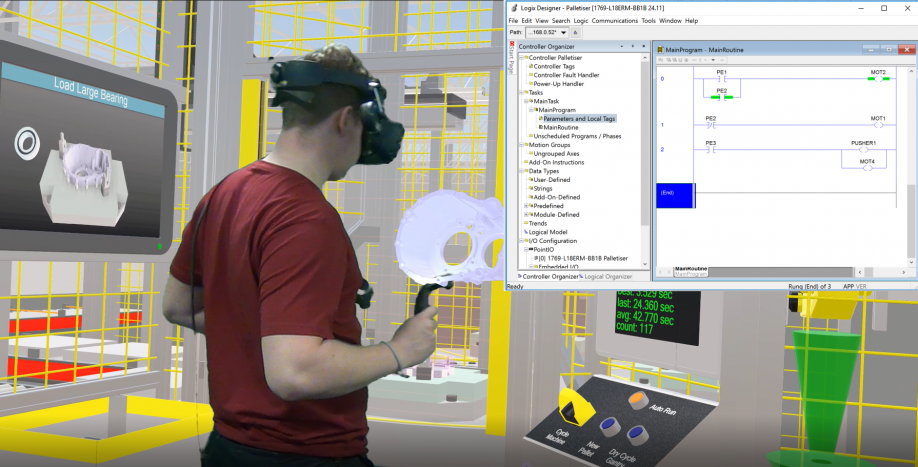Screen dimensions: 918x467
Task: Select rung number 0
Action: pyautogui.click(x=662, y=78)
